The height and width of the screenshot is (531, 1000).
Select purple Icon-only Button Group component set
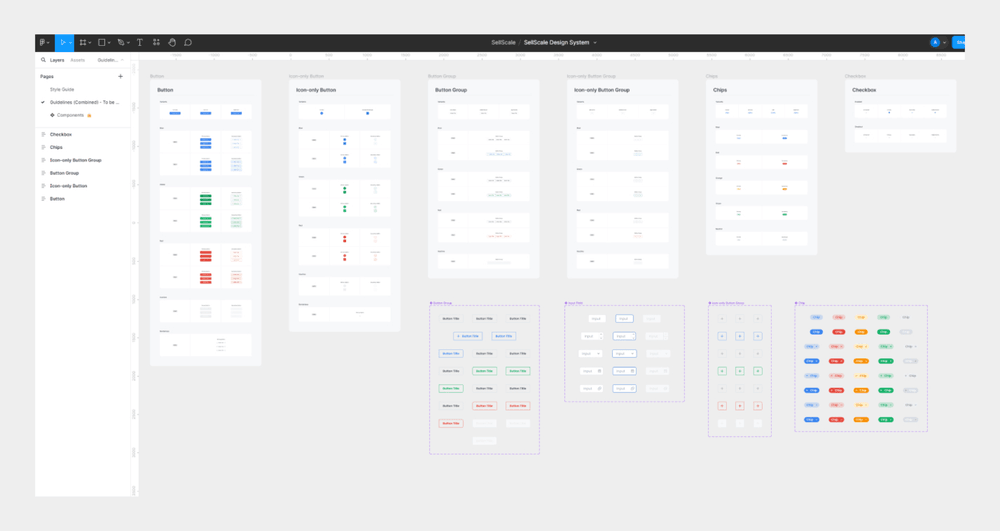coord(740,371)
